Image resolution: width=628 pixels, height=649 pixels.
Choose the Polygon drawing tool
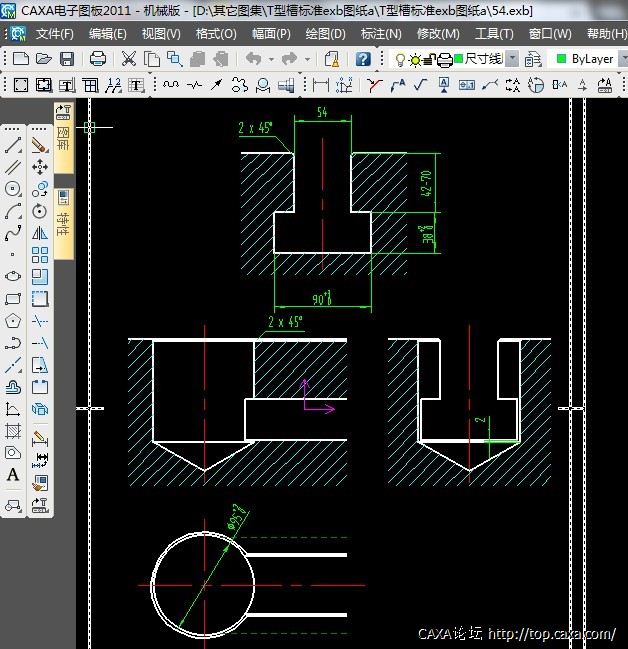(x=13, y=321)
